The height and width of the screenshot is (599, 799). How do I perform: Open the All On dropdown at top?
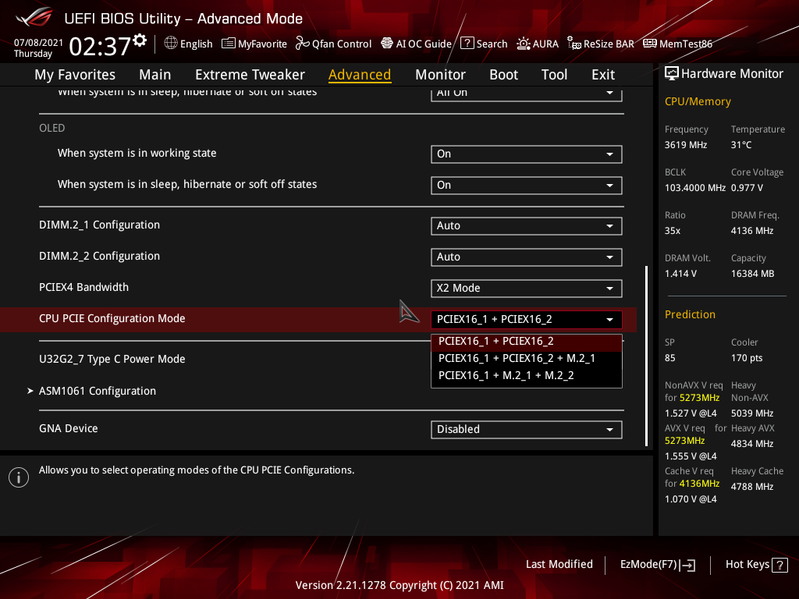click(x=526, y=94)
